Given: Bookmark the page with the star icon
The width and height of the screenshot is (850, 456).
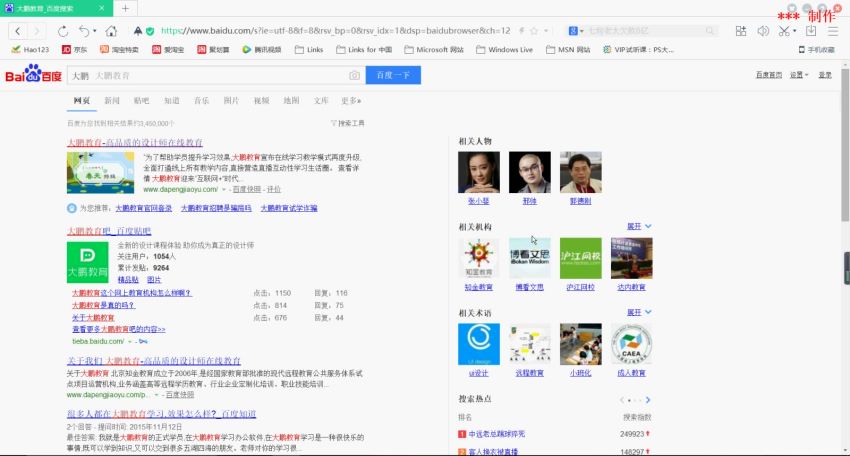Looking at the screenshot, I should coord(534,31).
